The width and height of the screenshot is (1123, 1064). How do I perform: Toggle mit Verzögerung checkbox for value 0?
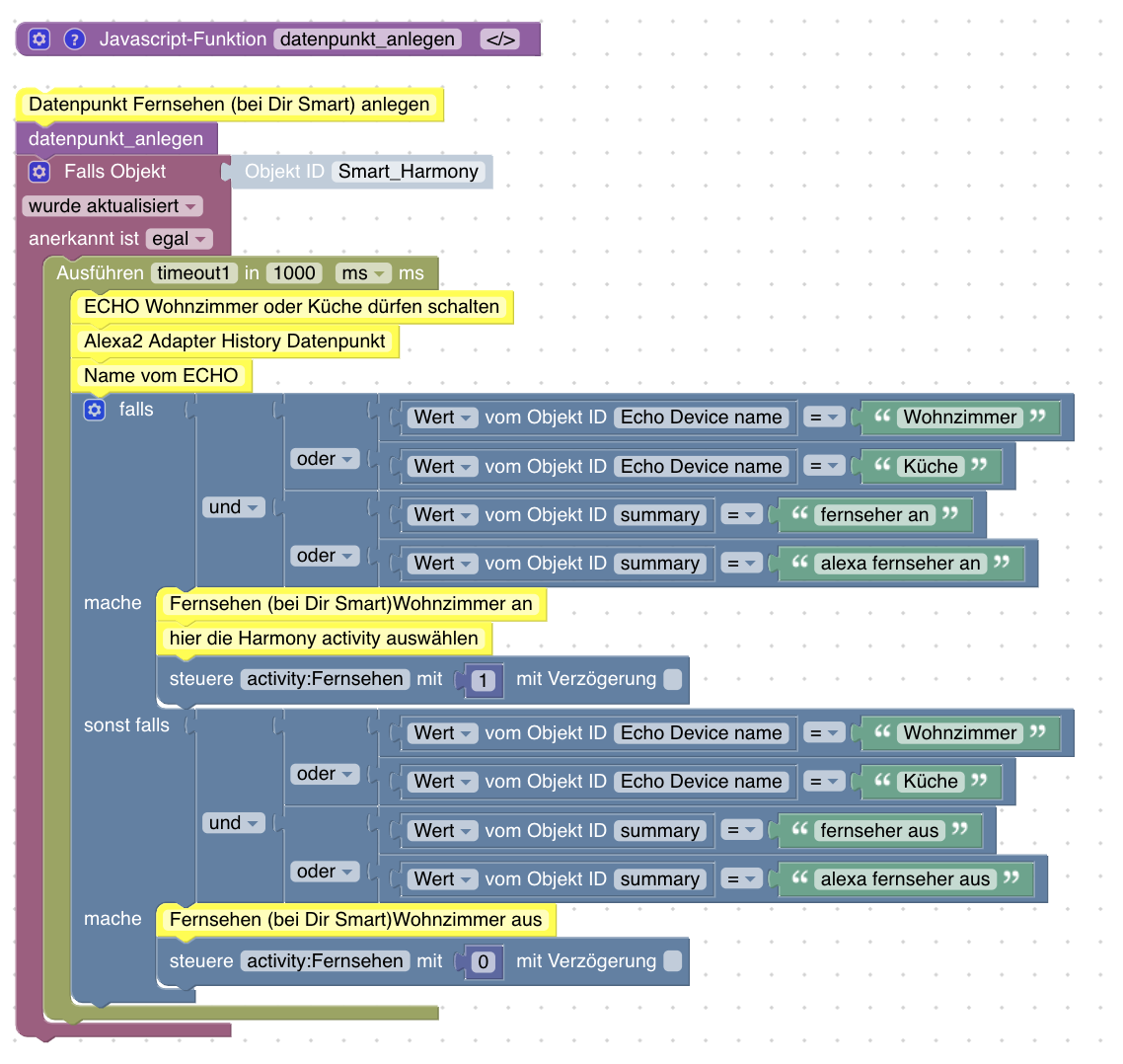pyautogui.click(x=672, y=960)
